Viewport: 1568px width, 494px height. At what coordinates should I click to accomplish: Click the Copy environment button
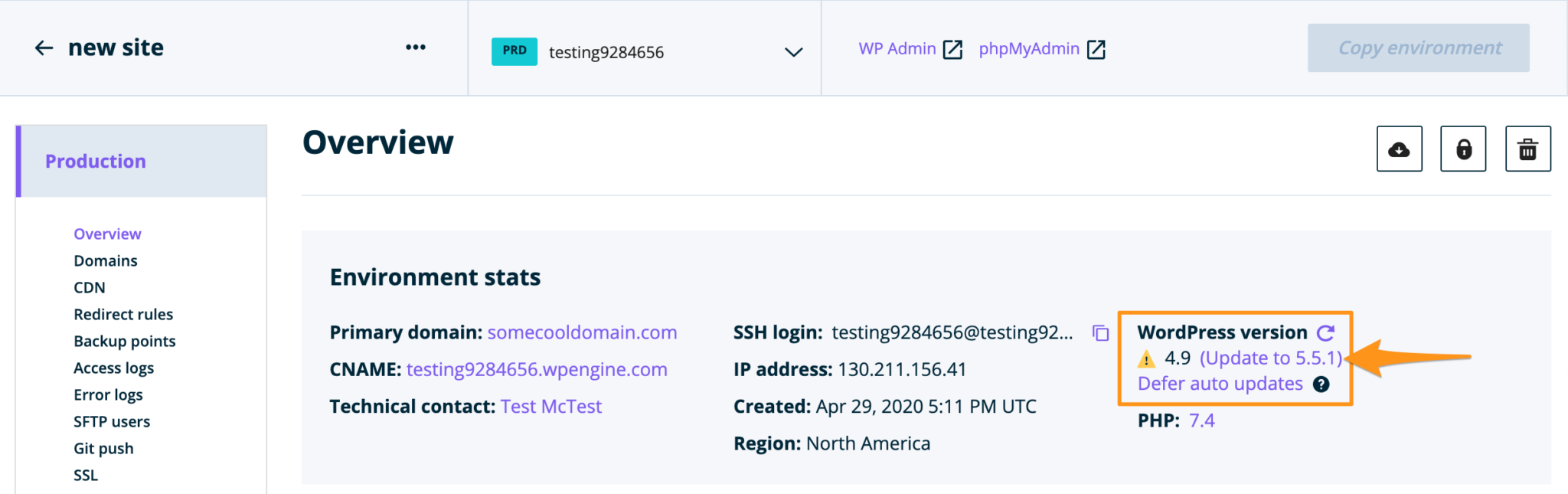coord(1418,48)
